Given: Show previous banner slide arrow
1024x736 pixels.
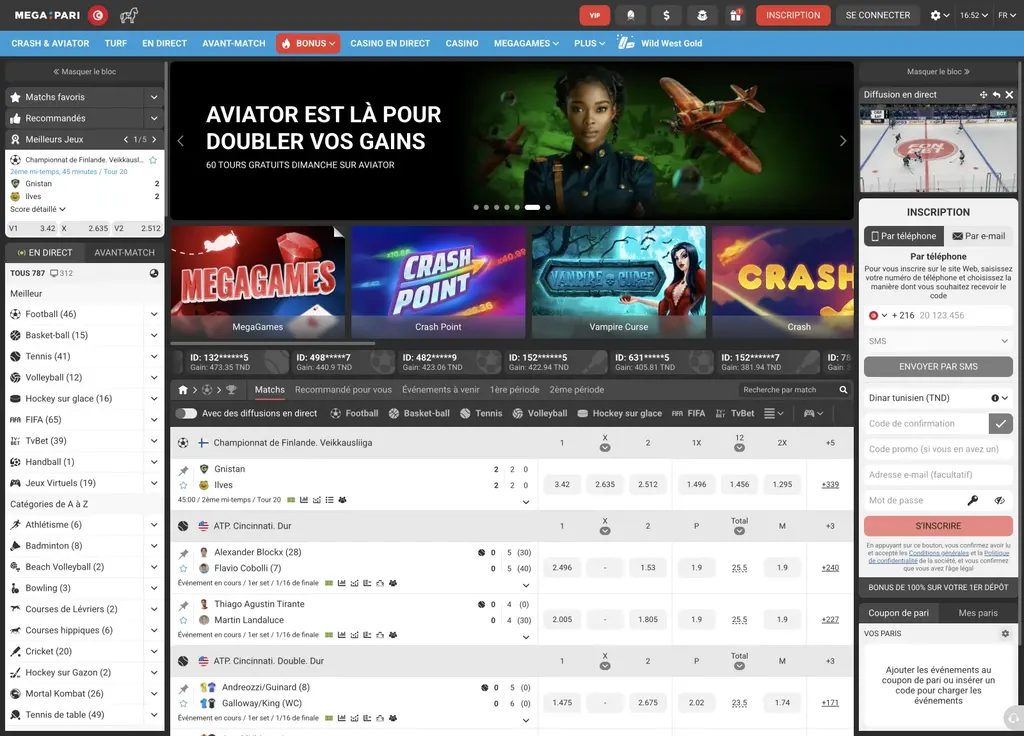Looking at the screenshot, I should [x=181, y=140].
